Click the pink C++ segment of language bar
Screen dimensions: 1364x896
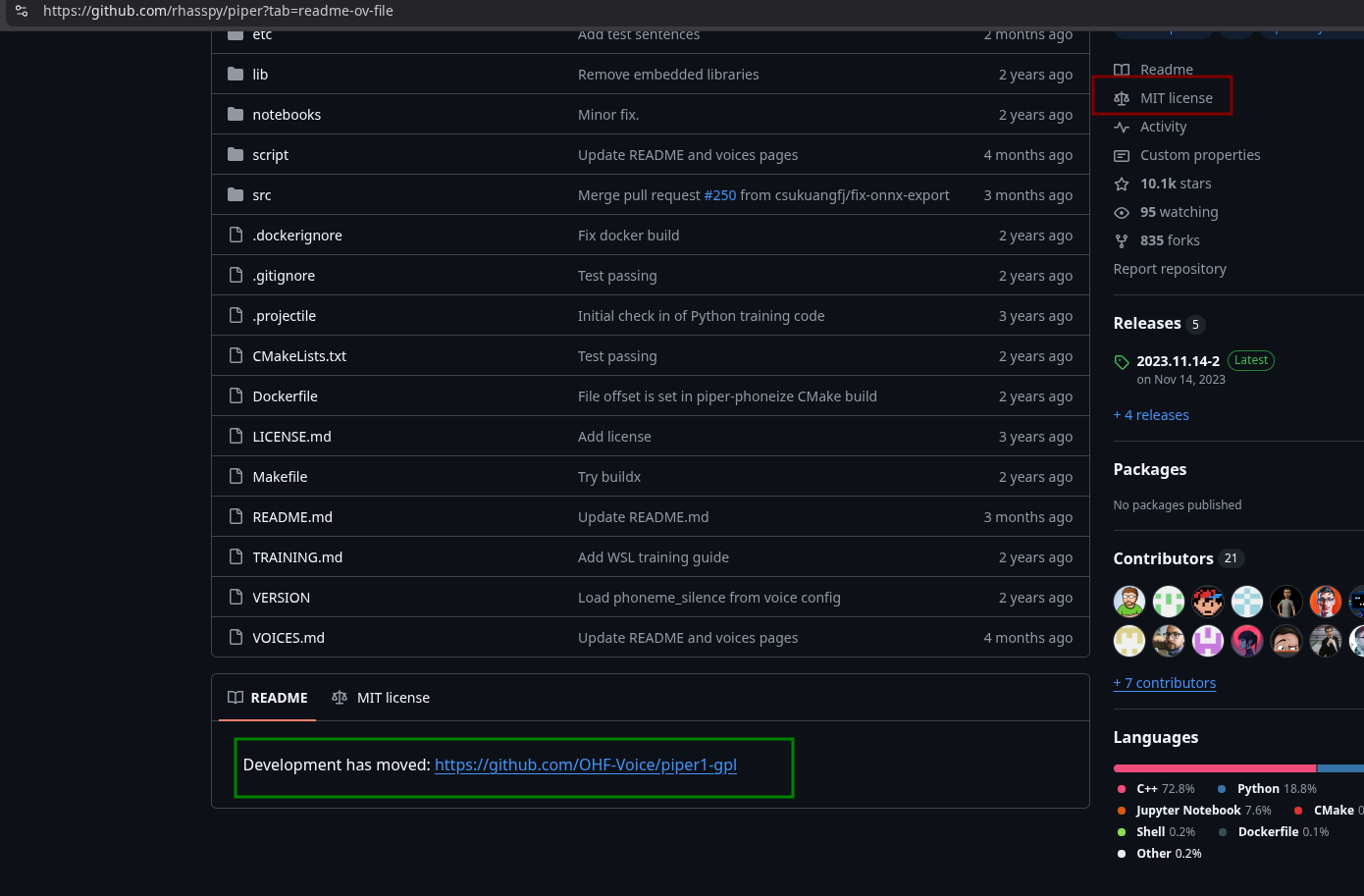(x=1215, y=768)
